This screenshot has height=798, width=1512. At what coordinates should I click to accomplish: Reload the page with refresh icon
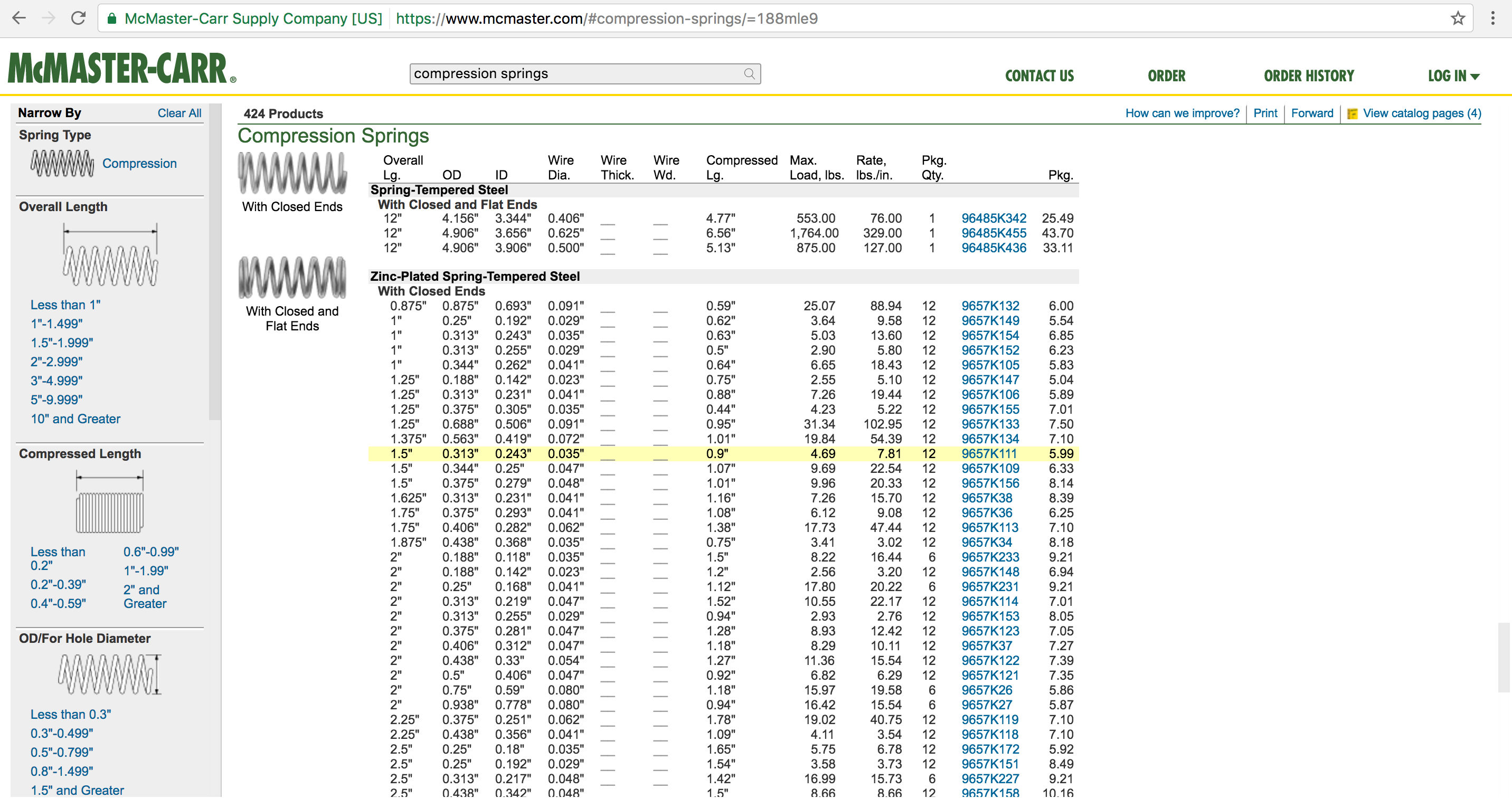pos(78,18)
